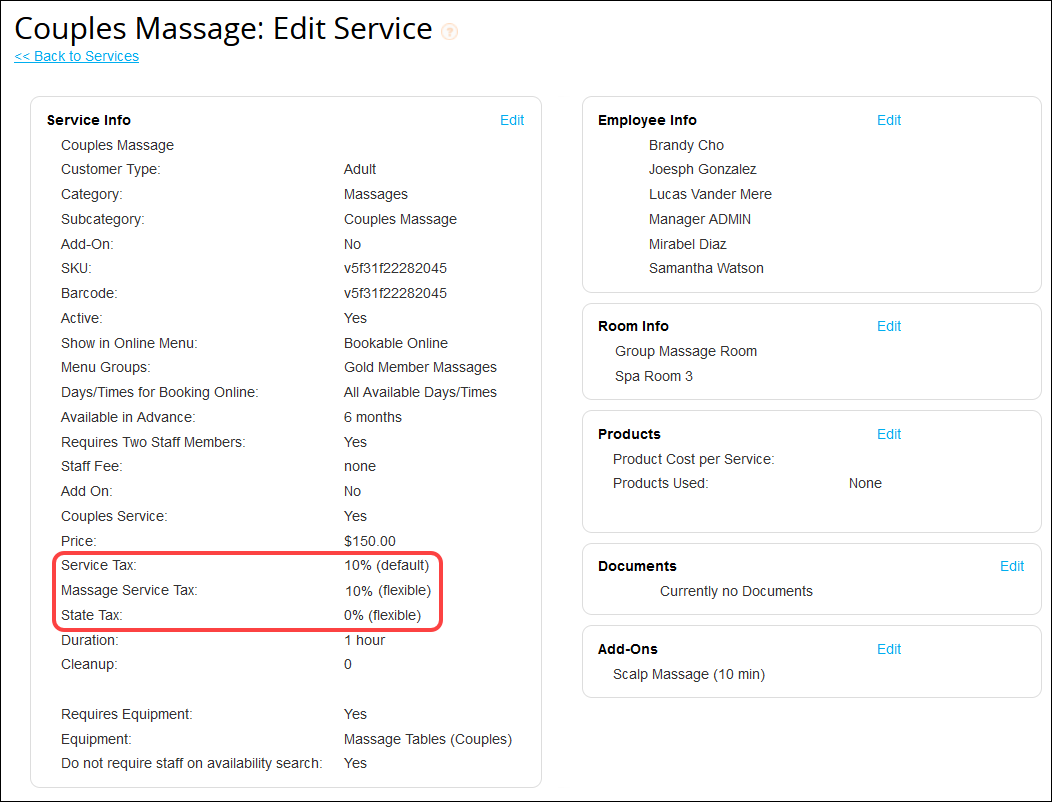Click the Service Tax 10% (default) value
1052x802 pixels.
coord(386,565)
